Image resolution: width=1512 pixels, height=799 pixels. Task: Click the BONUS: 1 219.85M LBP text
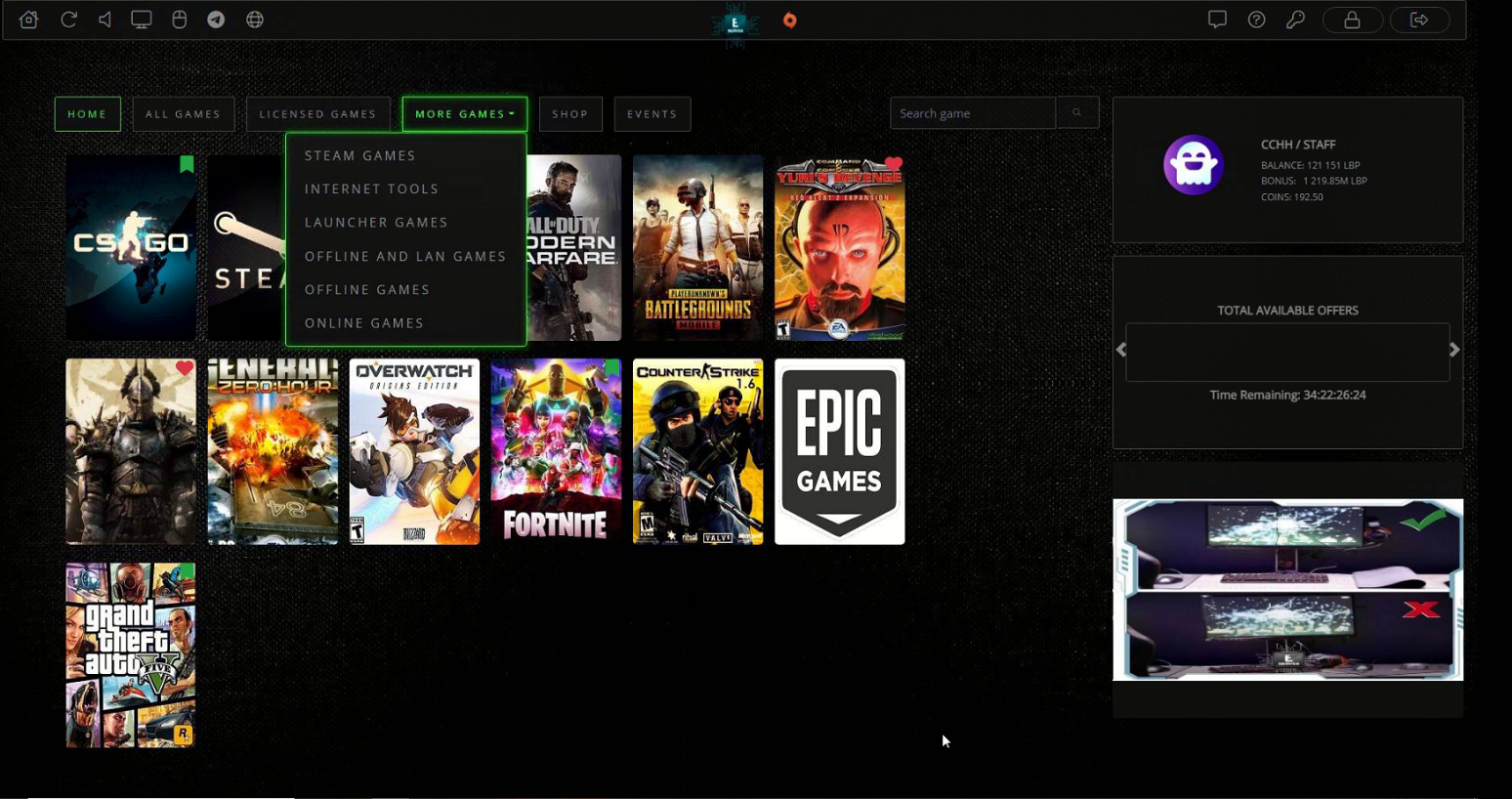pyautogui.click(x=1314, y=181)
